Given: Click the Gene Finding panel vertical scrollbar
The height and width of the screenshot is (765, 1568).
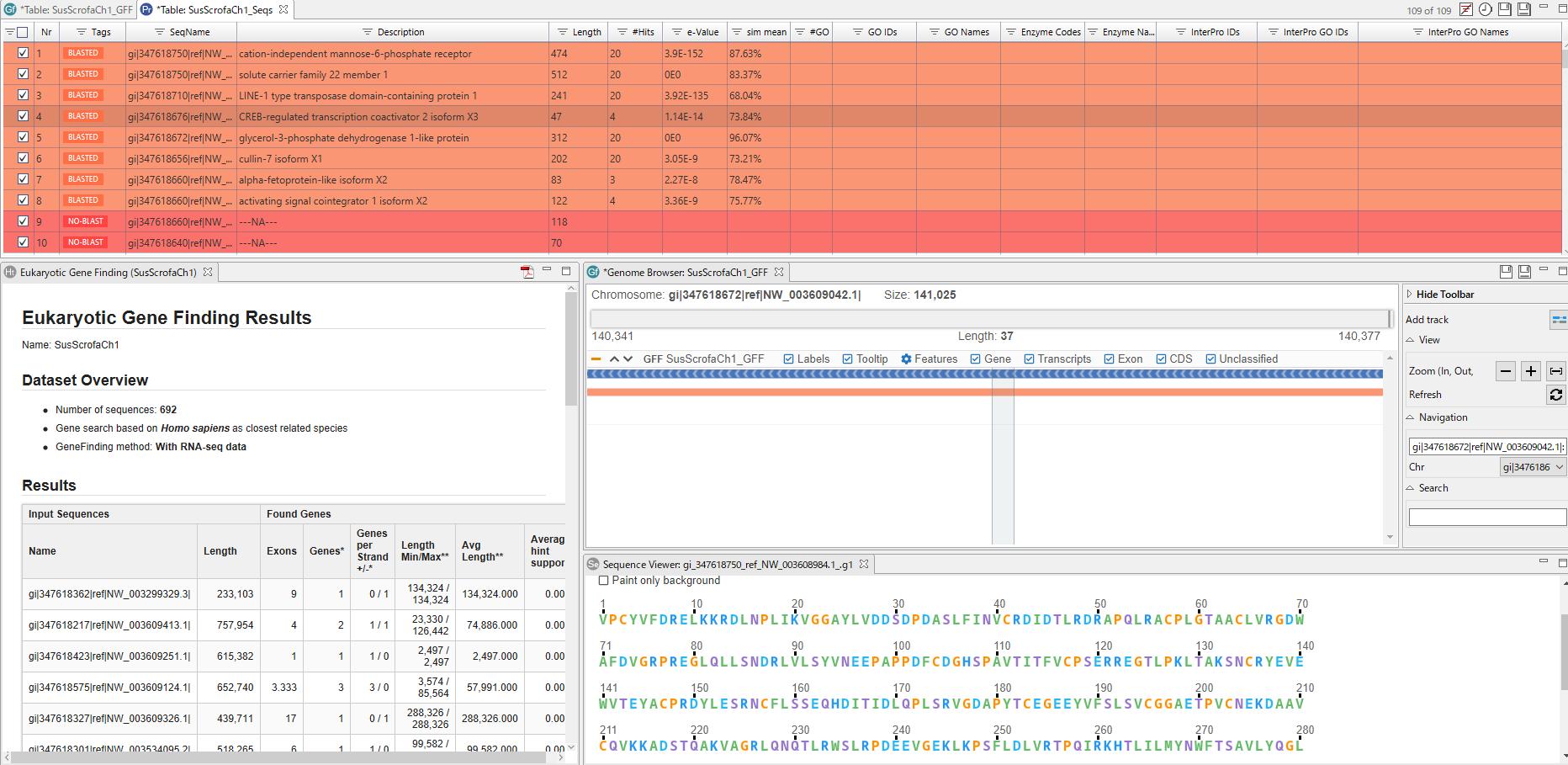Looking at the screenshot, I should 571,349.
